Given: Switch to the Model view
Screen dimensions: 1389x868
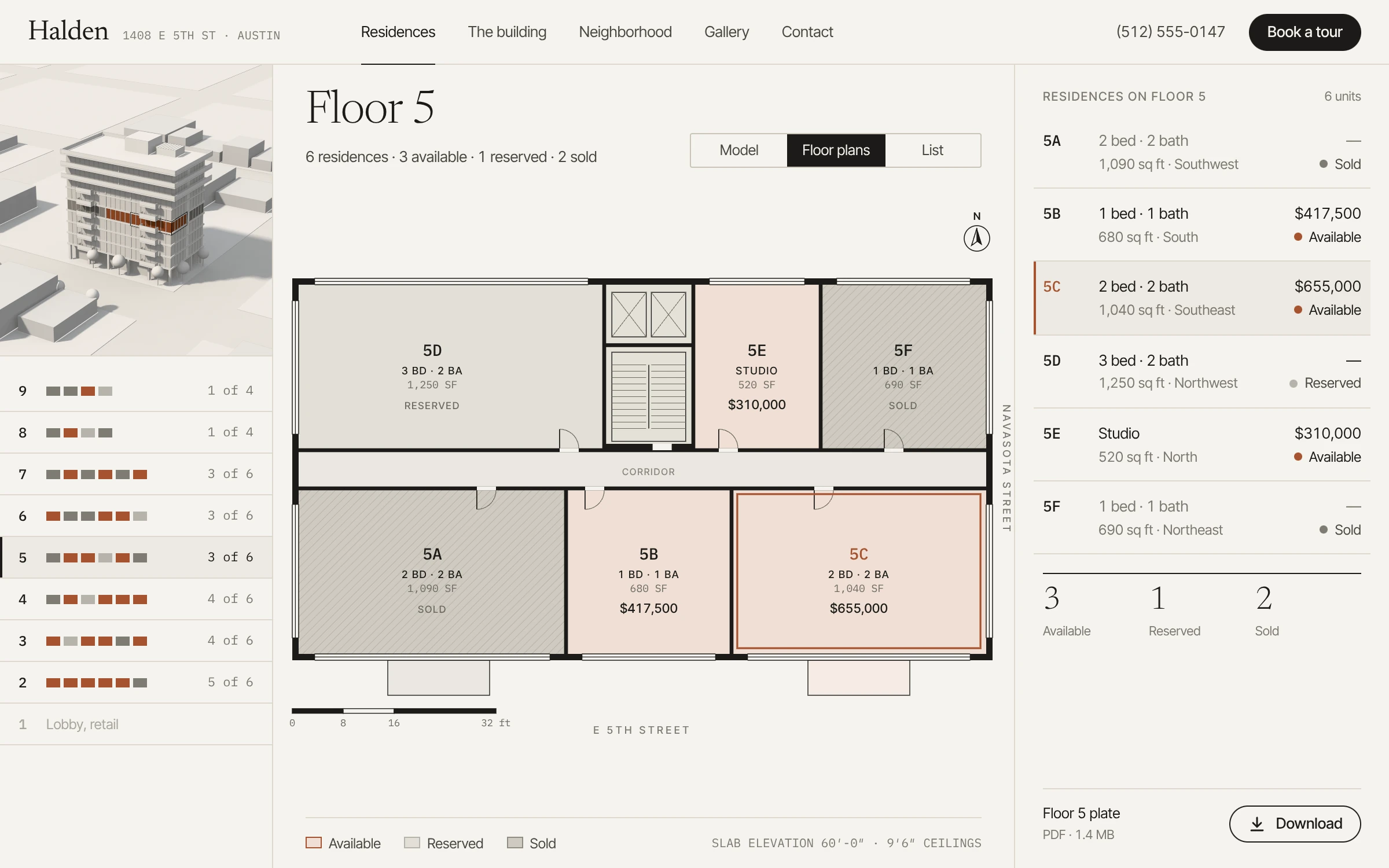Looking at the screenshot, I should tap(738, 150).
